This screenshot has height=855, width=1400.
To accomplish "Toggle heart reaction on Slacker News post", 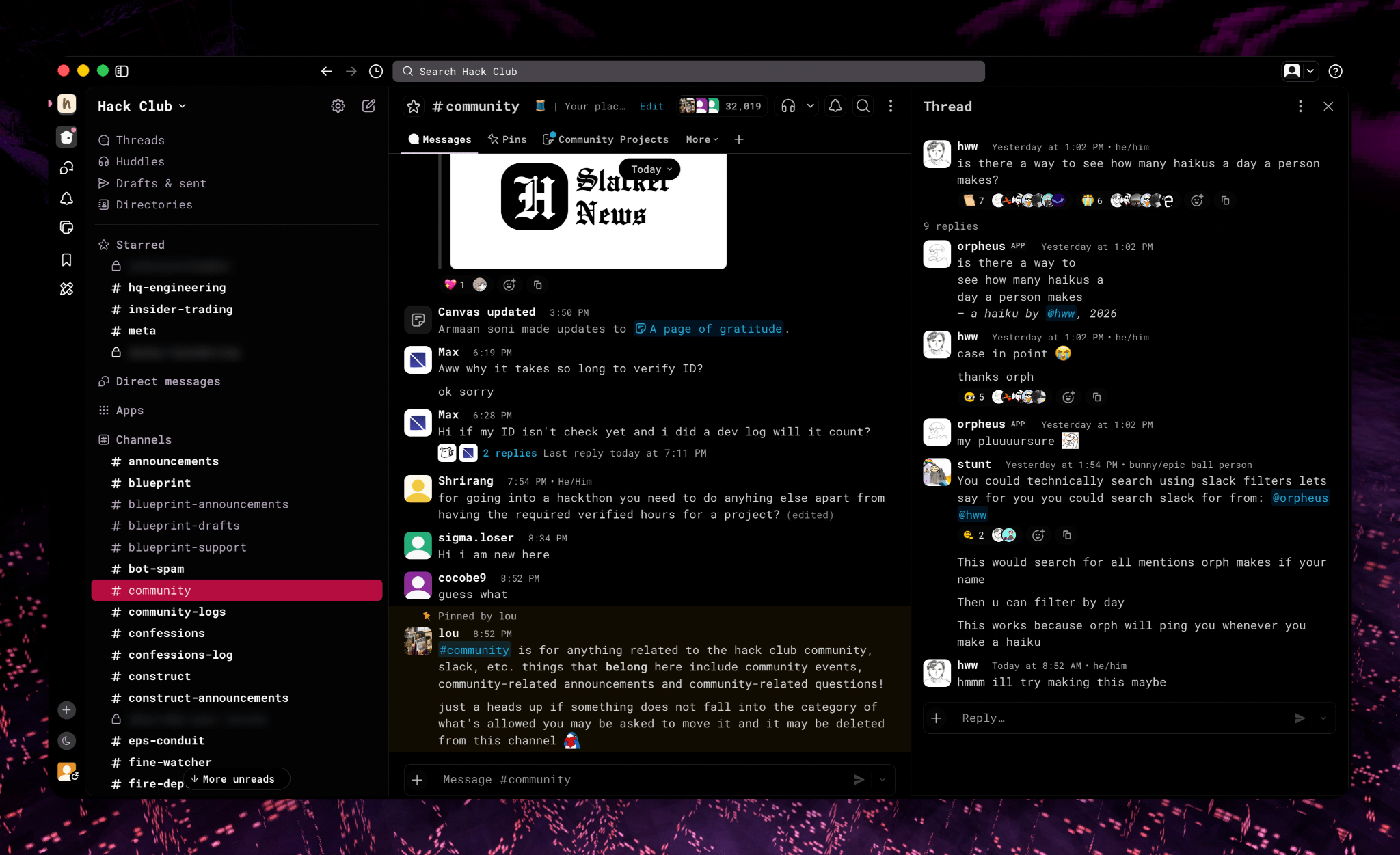I will coord(454,285).
